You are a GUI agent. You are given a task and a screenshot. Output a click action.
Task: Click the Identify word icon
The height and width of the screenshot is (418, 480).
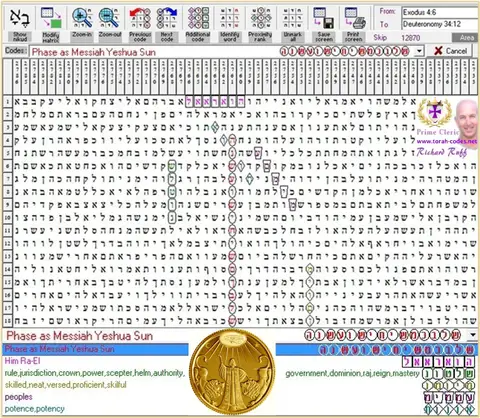(230, 18)
